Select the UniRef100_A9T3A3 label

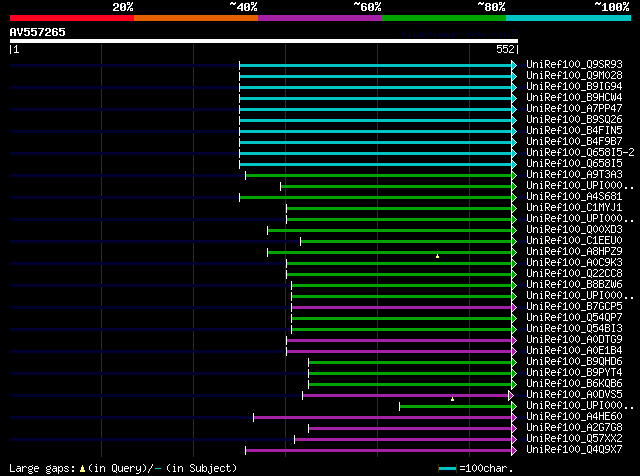574,175
